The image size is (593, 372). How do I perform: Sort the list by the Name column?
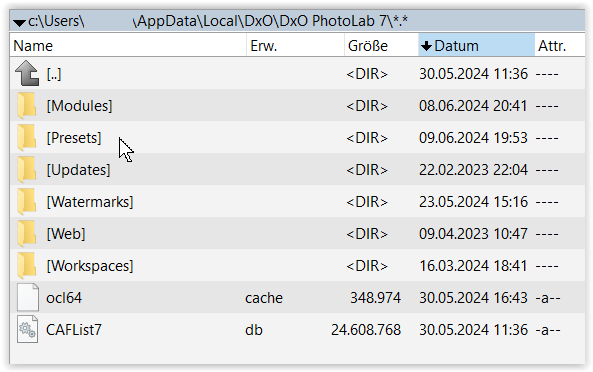[128, 46]
